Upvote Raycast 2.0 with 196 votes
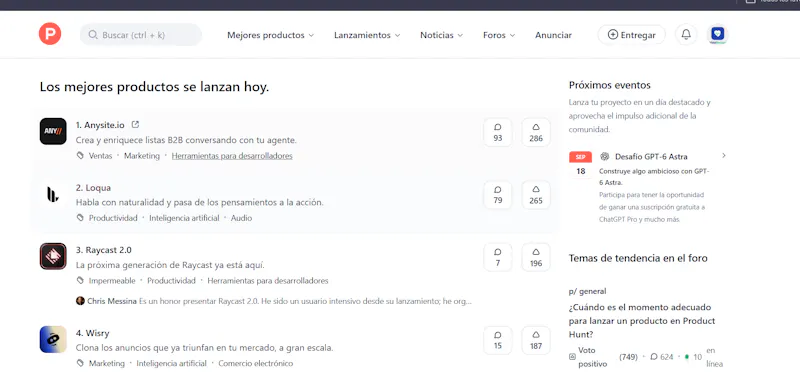This screenshot has height=388, width=800. (536, 257)
